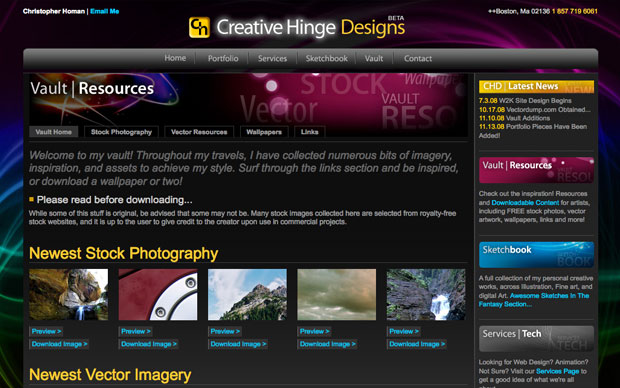
Task: Preview the rocky waterfall image
Action: pyautogui.click(x=404, y=331)
